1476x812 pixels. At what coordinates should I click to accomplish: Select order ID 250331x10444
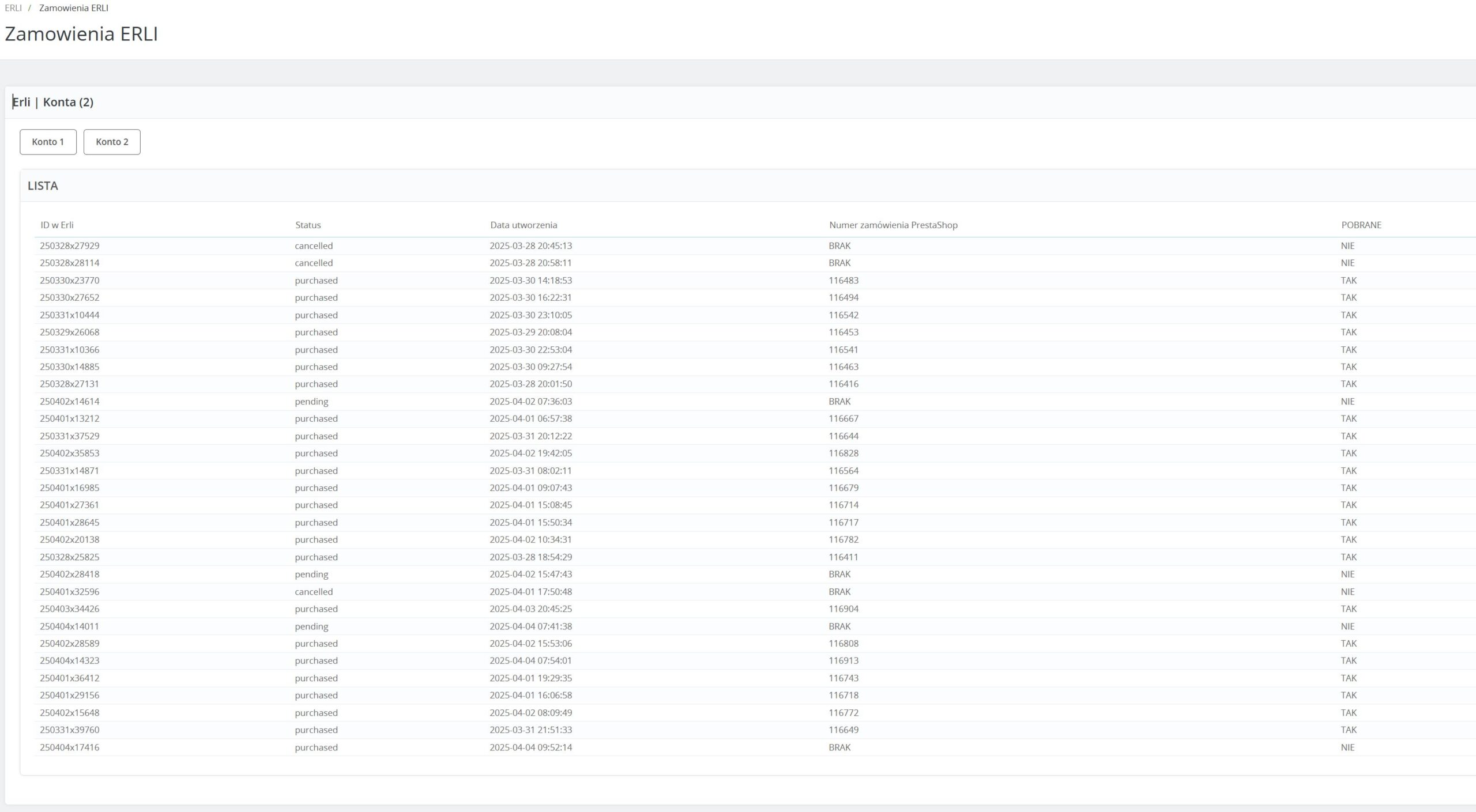70,315
